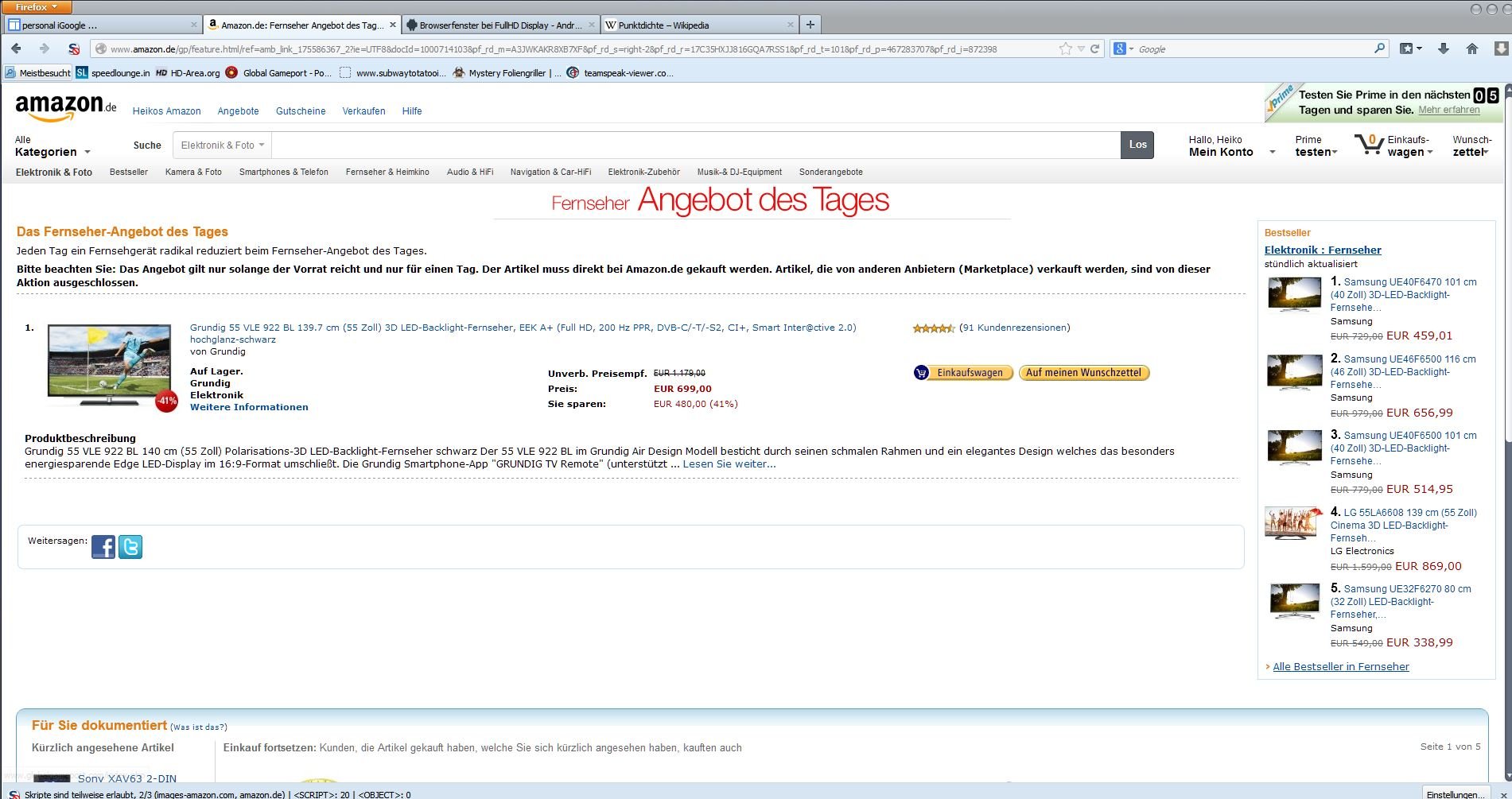Click the Amazon.de logo

point(65,107)
